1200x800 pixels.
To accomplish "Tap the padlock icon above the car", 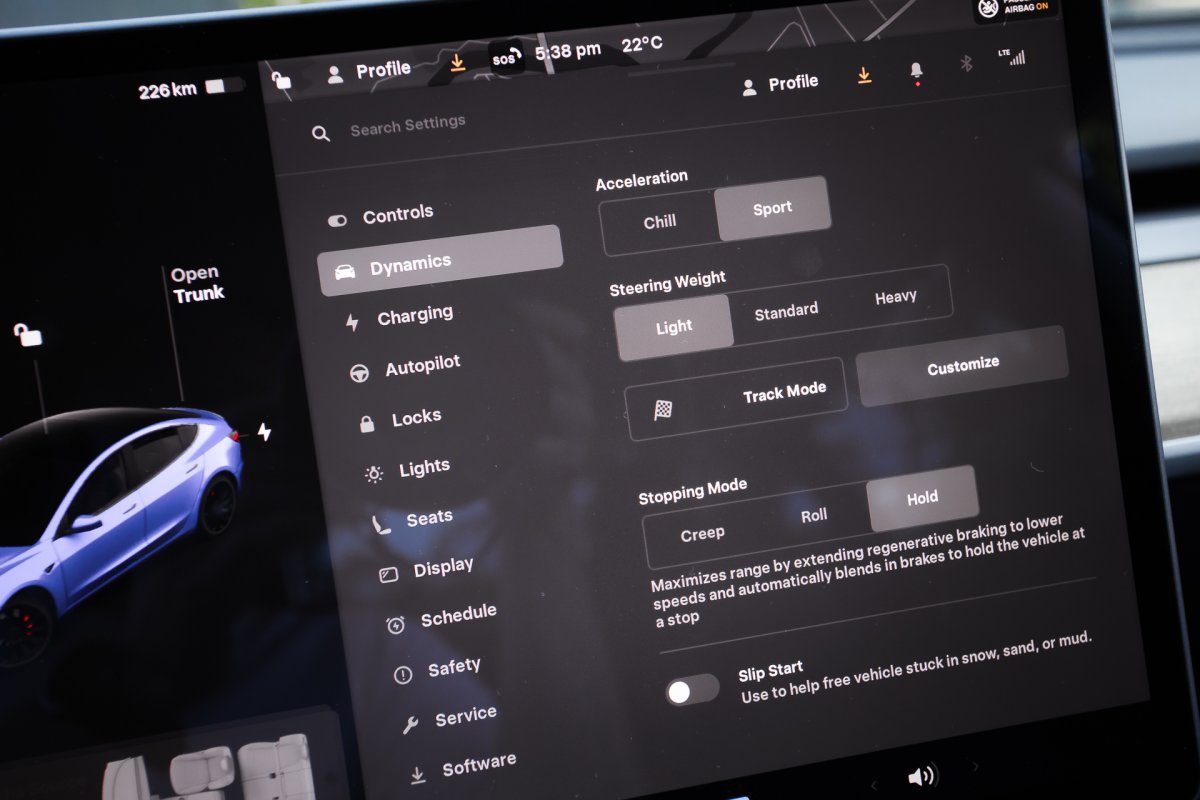I will click(x=28, y=335).
